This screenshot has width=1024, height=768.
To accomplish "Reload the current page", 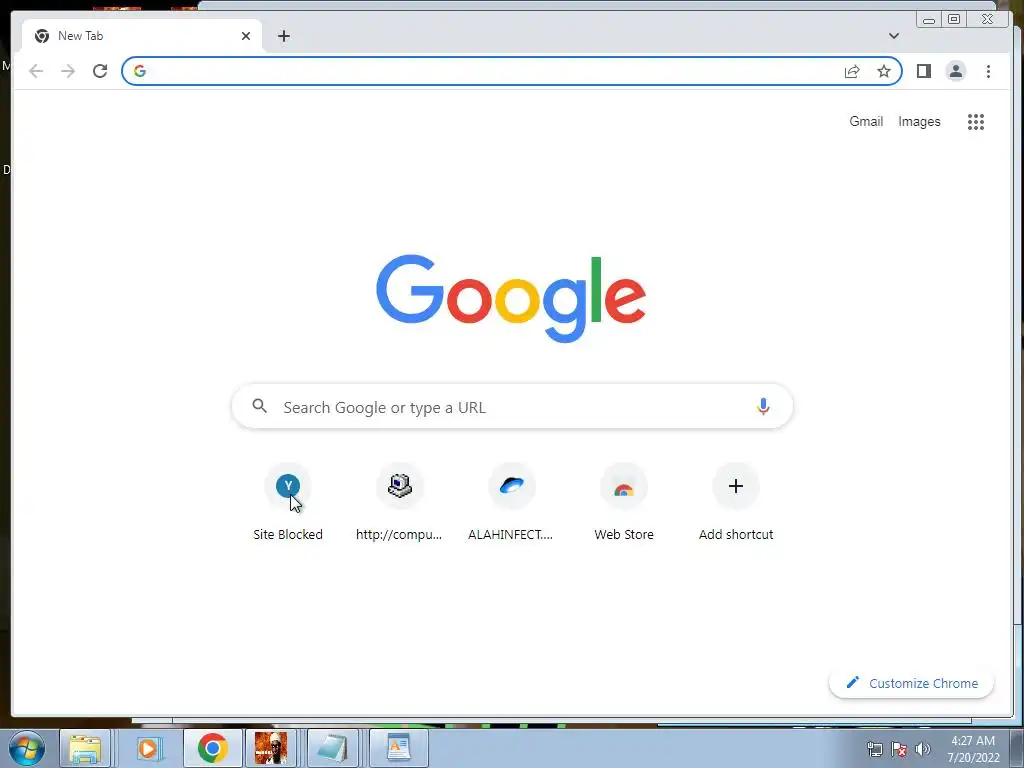I will 100,71.
